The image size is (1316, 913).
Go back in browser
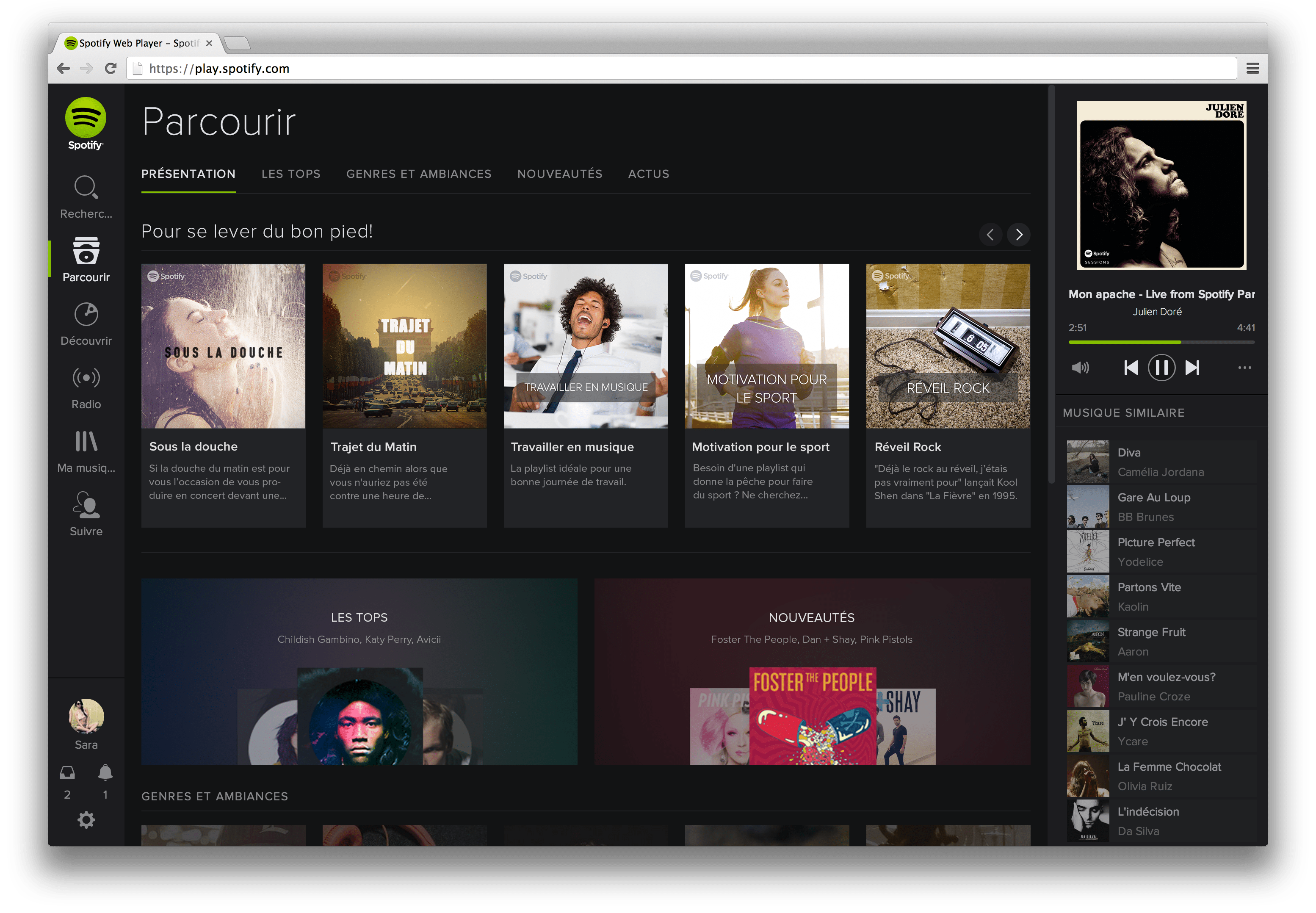(64, 69)
